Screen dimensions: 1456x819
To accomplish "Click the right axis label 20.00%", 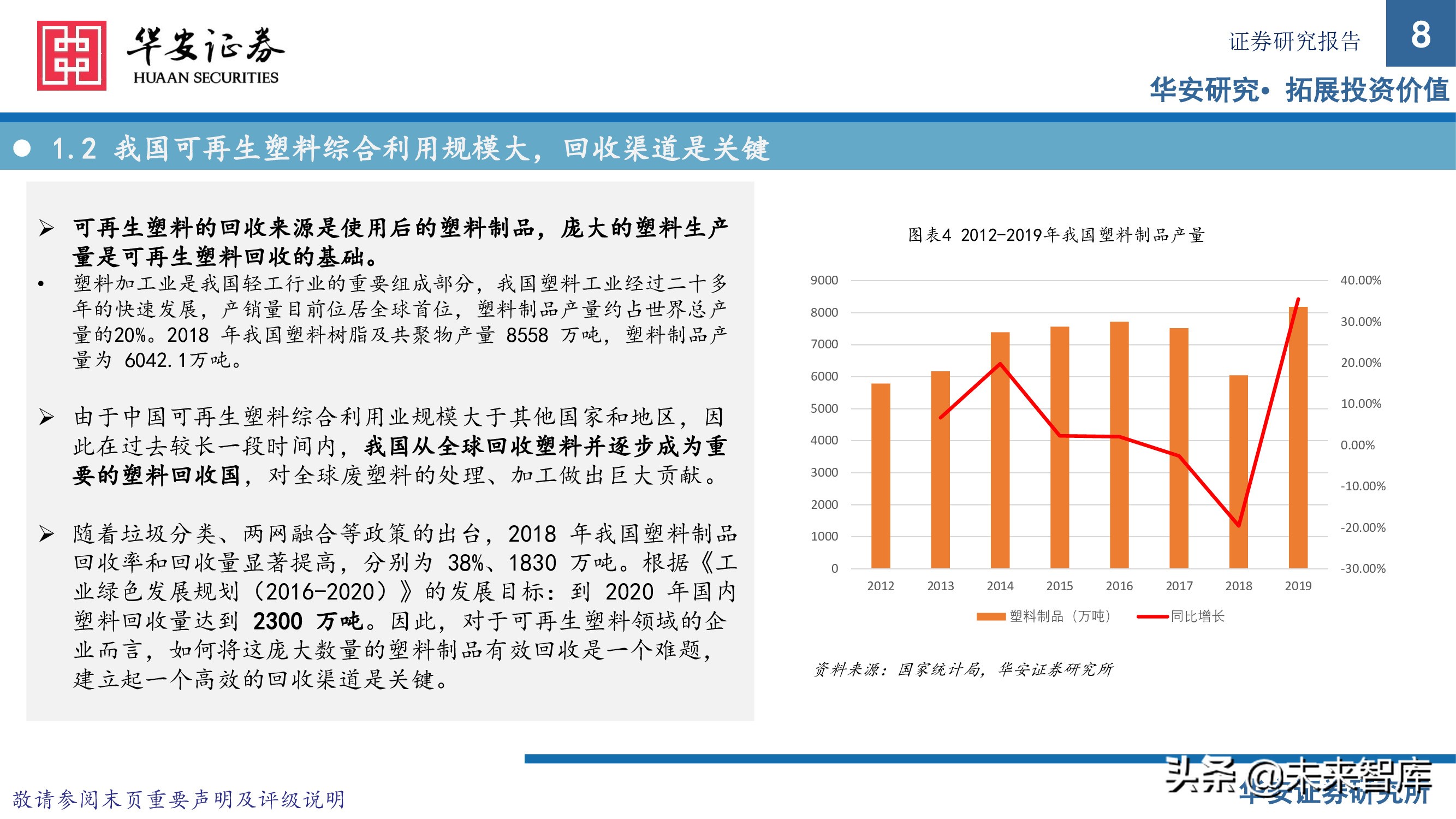I will pos(1360,363).
